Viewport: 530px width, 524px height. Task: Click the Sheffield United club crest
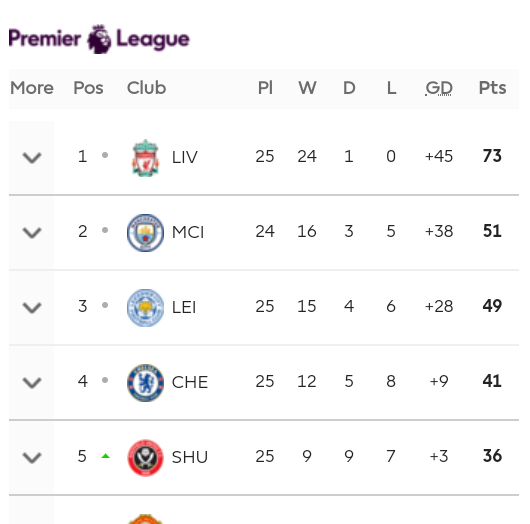point(145,458)
